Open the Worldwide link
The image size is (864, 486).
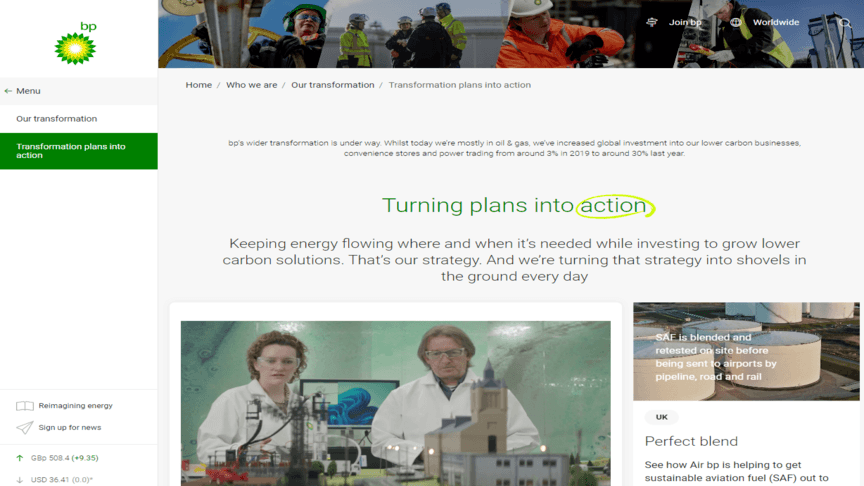point(776,22)
